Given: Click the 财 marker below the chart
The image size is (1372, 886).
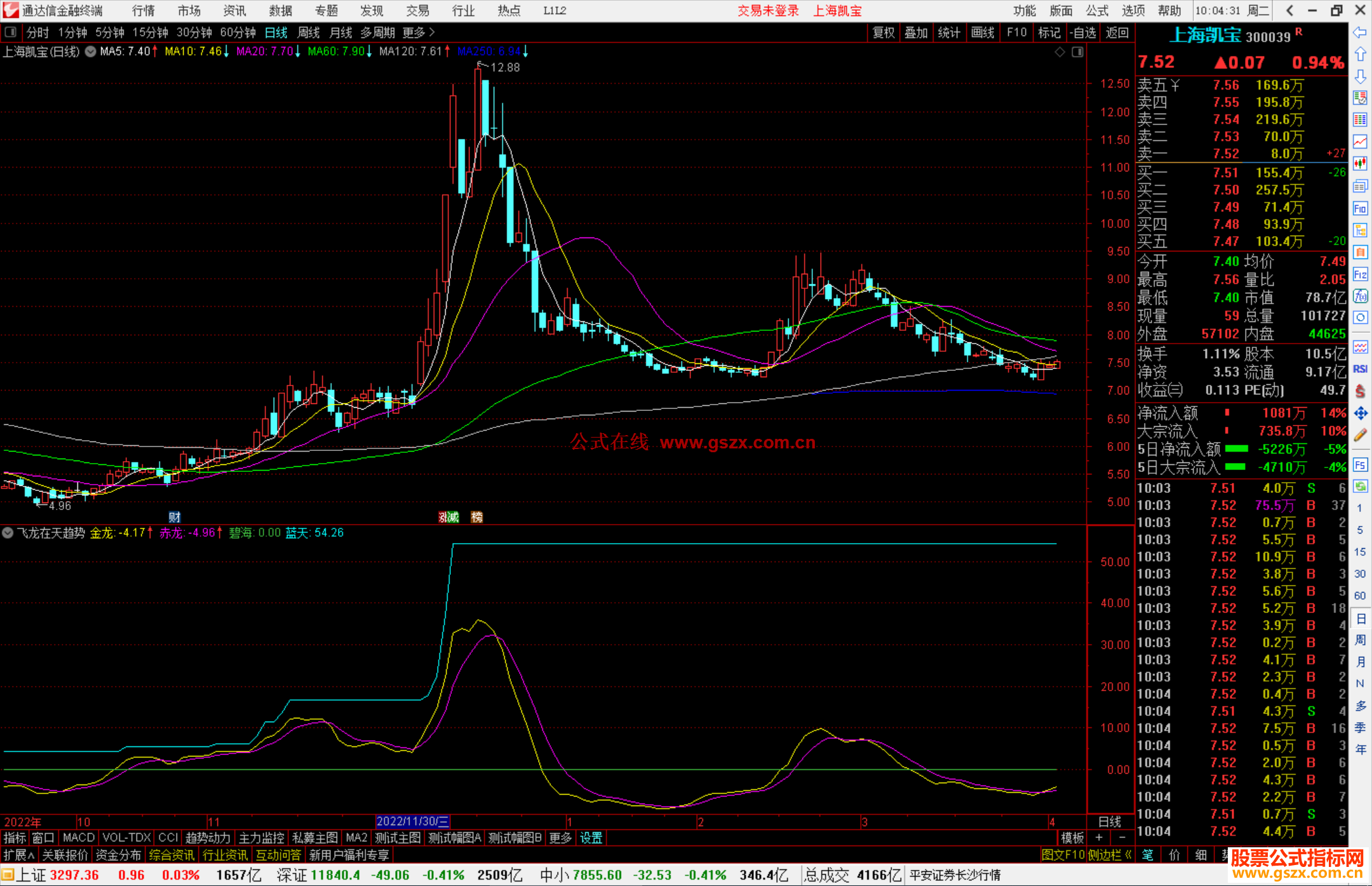Looking at the screenshot, I should [175, 517].
